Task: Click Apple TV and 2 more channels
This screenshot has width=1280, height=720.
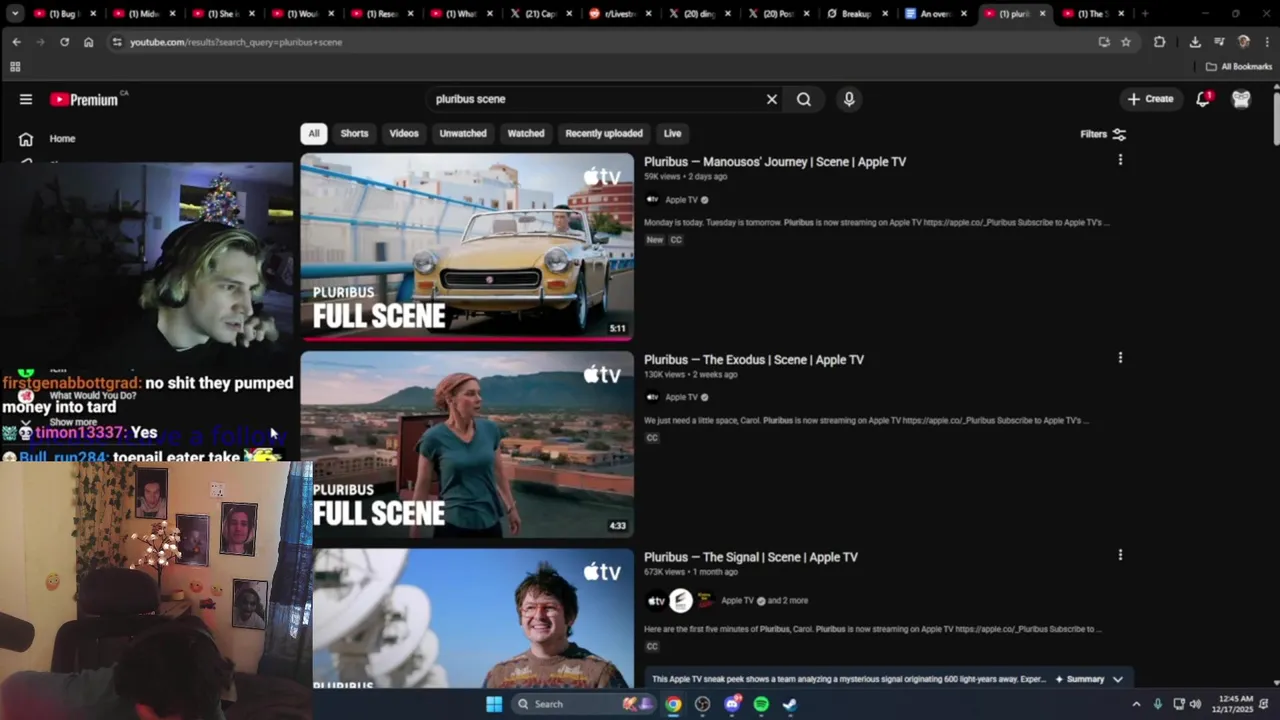Action: pos(764,601)
